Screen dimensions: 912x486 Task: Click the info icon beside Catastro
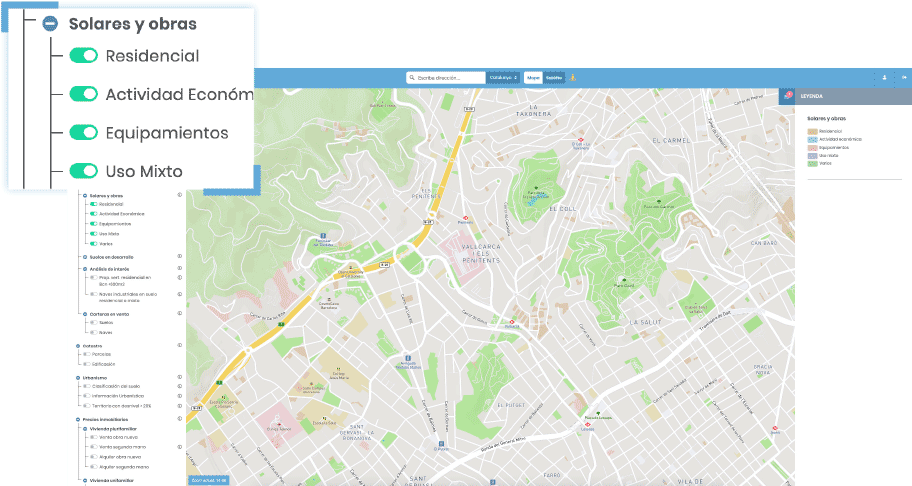click(x=180, y=345)
